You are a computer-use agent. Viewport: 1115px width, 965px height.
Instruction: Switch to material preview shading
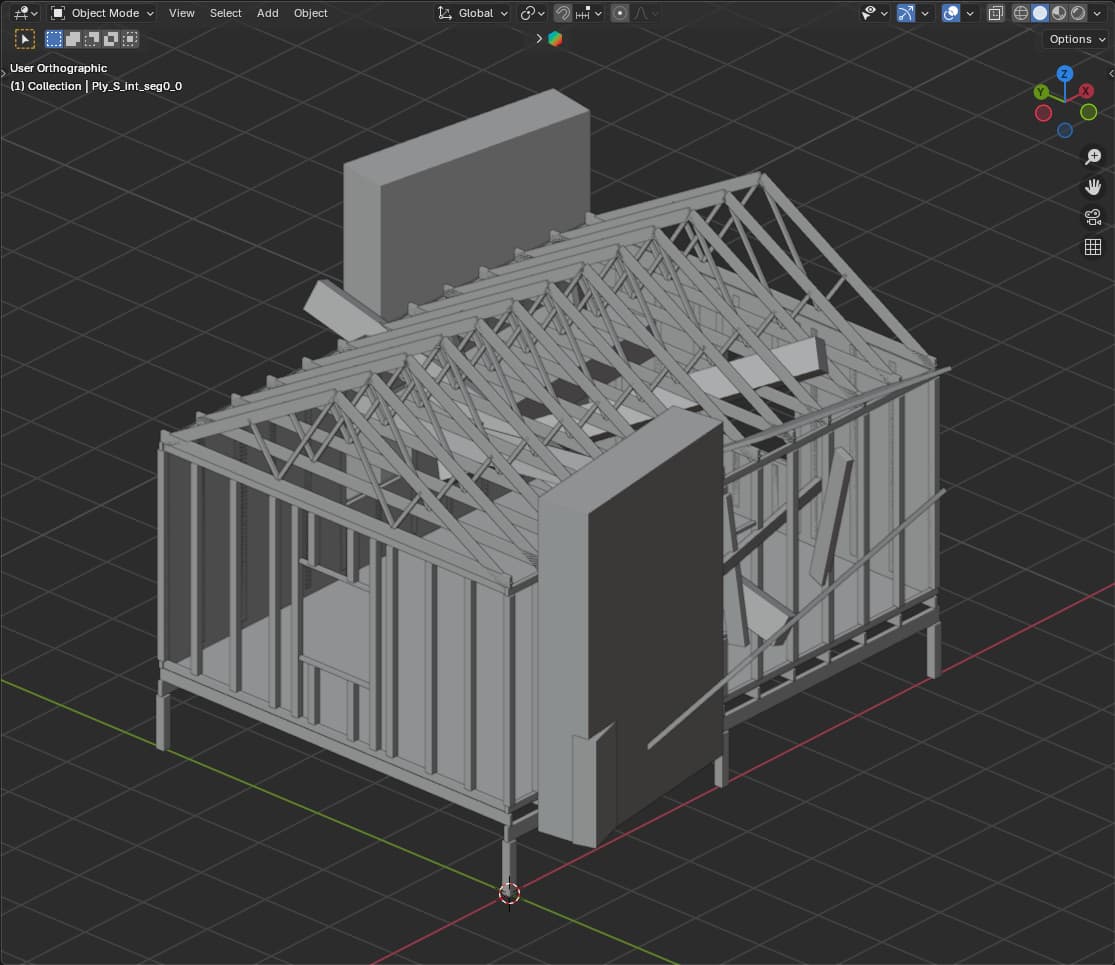tap(1059, 13)
